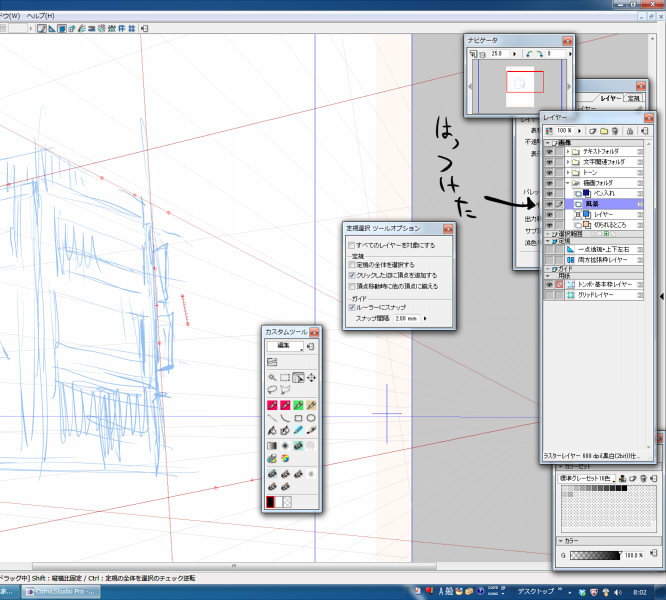666x600 pixels.
Task: Click the rotate left arrow in Navigator
Action: (x=530, y=54)
